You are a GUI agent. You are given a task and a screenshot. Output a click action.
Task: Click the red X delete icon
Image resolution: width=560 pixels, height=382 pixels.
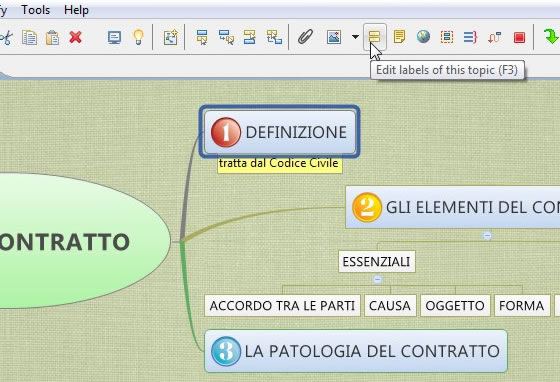click(x=75, y=37)
